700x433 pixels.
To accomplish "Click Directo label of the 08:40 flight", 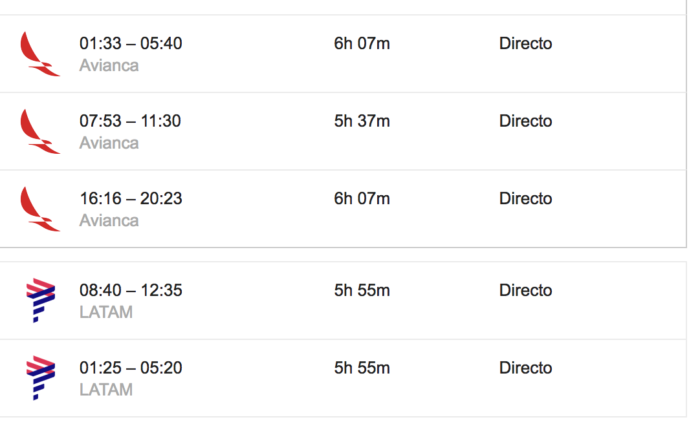I will point(525,290).
